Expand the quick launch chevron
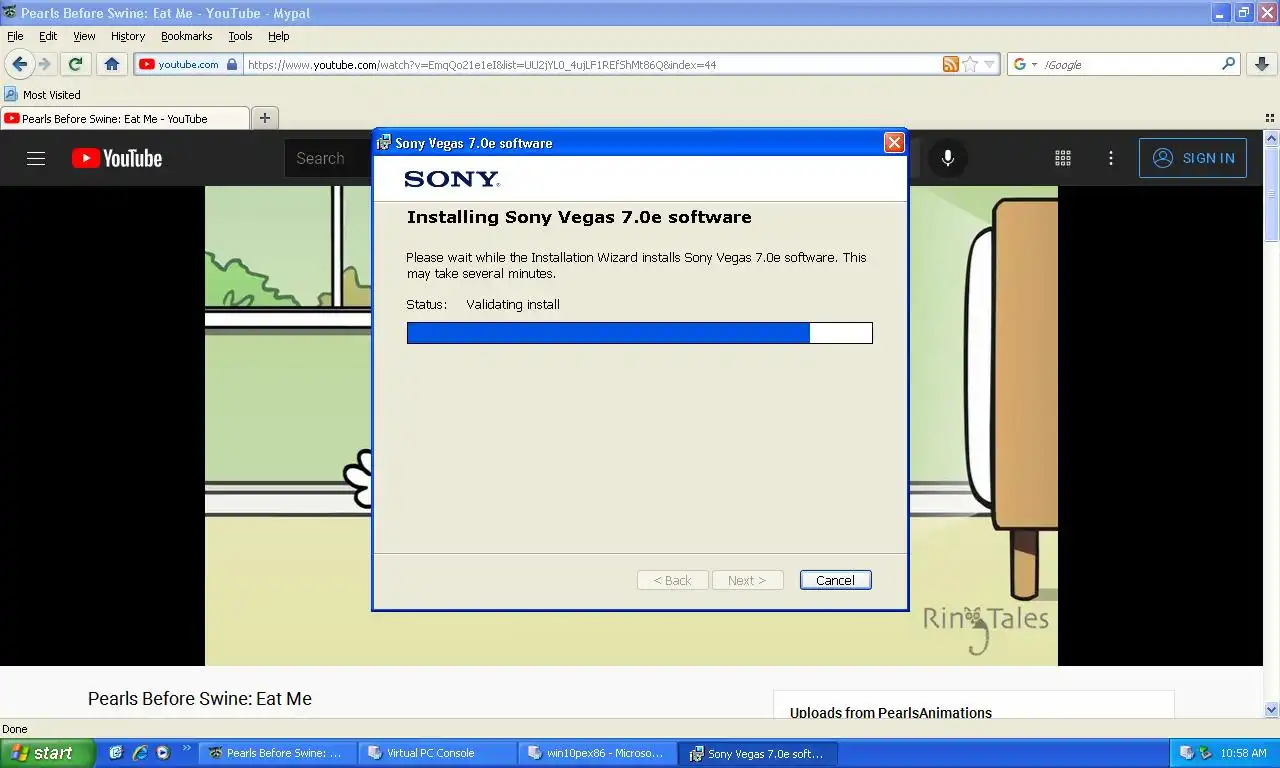The width and height of the screenshot is (1280, 768). coord(186,748)
